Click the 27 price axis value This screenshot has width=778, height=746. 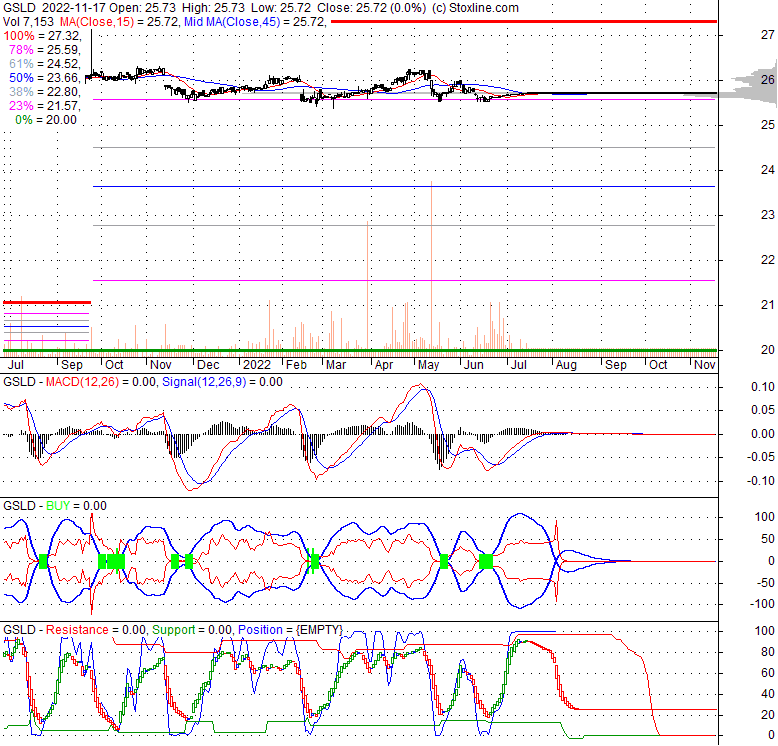tap(768, 35)
